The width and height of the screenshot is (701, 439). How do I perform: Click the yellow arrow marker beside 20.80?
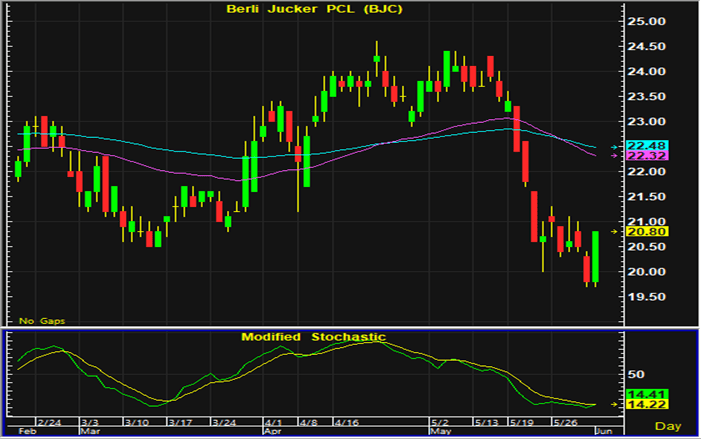tap(616, 231)
